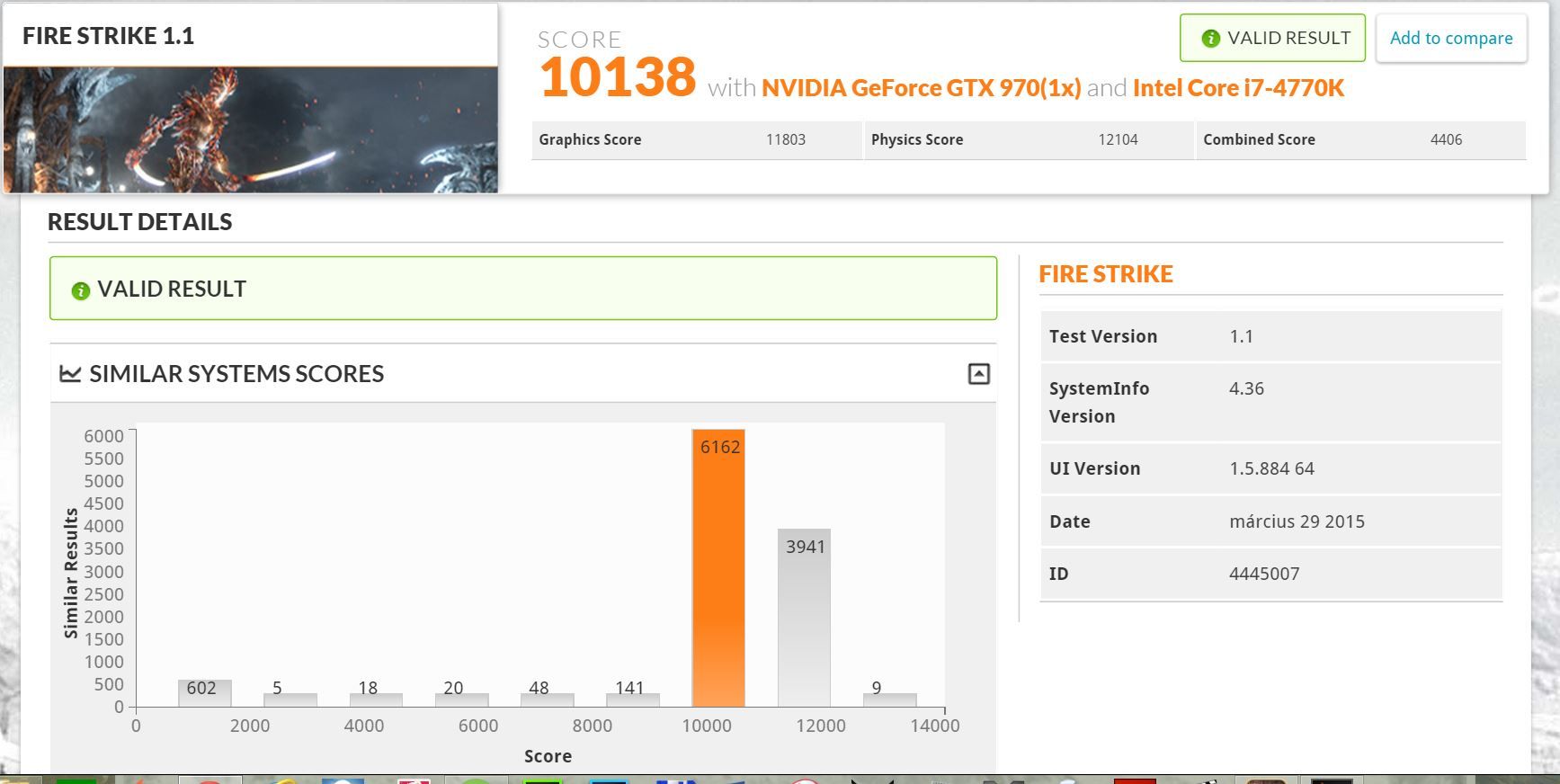The height and width of the screenshot is (784, 1560).
Task: Select the 141 bar in the chart
Action: (x=633, y=699)
